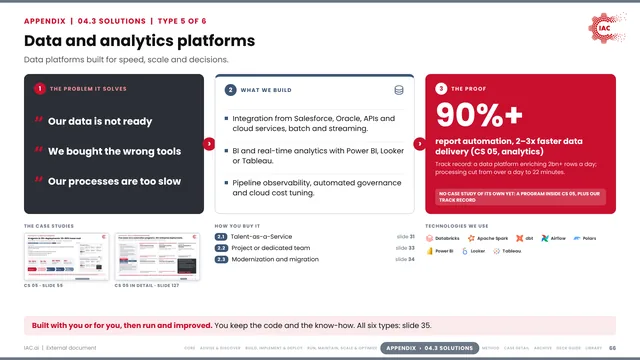The width and height of the screenshot is (640, 360).
Task: Go to the Case Detail footer section
Action: tap(516, 348)
